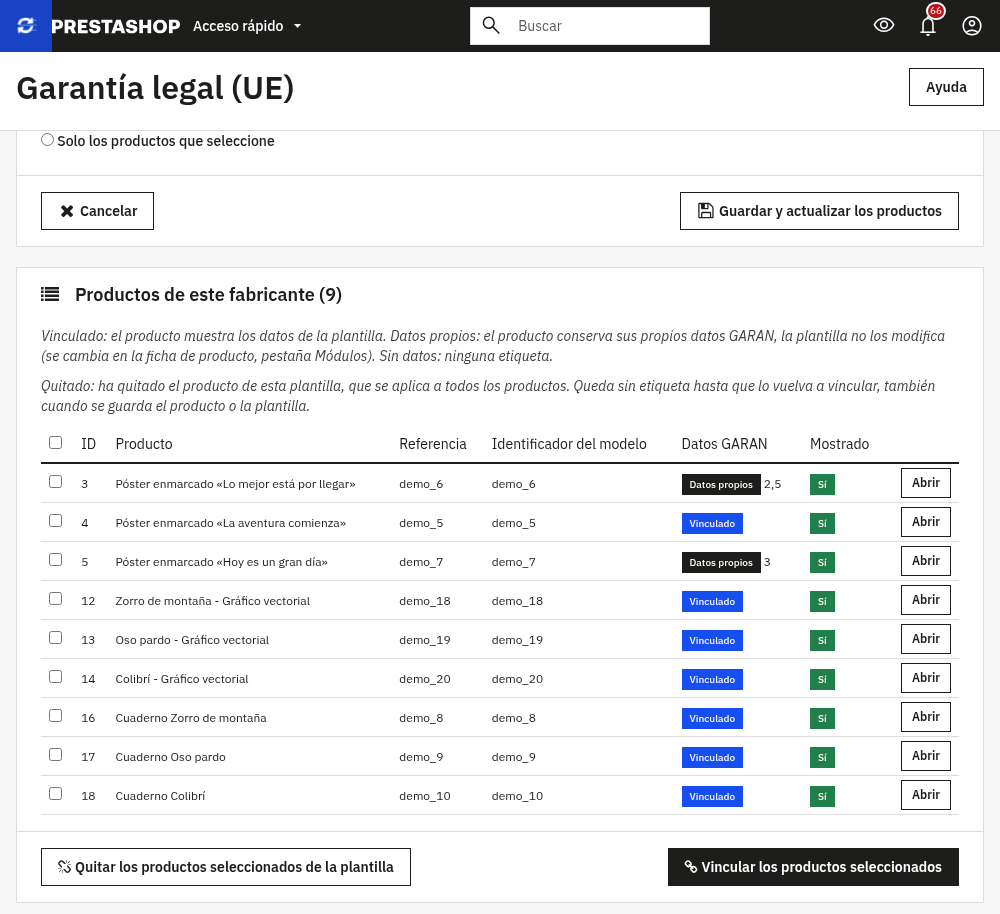Click the Mostrado column header
Screen dimensions: 1000x914
[839, 444]
